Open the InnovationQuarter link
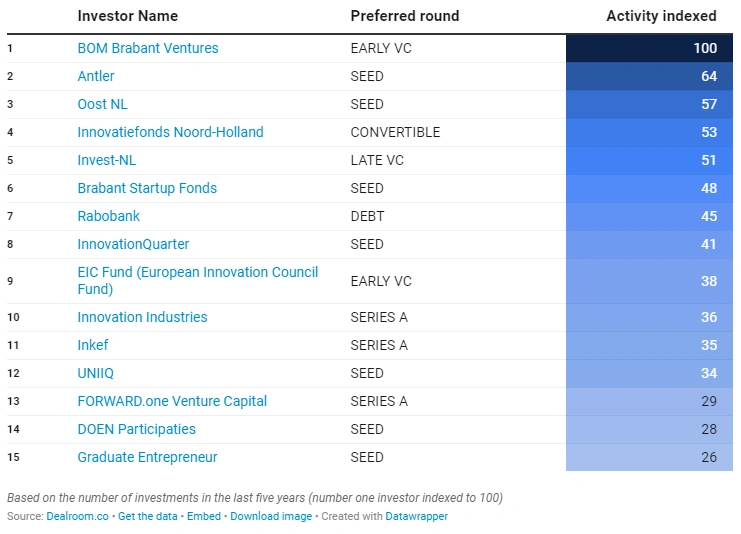 (133, 244)
